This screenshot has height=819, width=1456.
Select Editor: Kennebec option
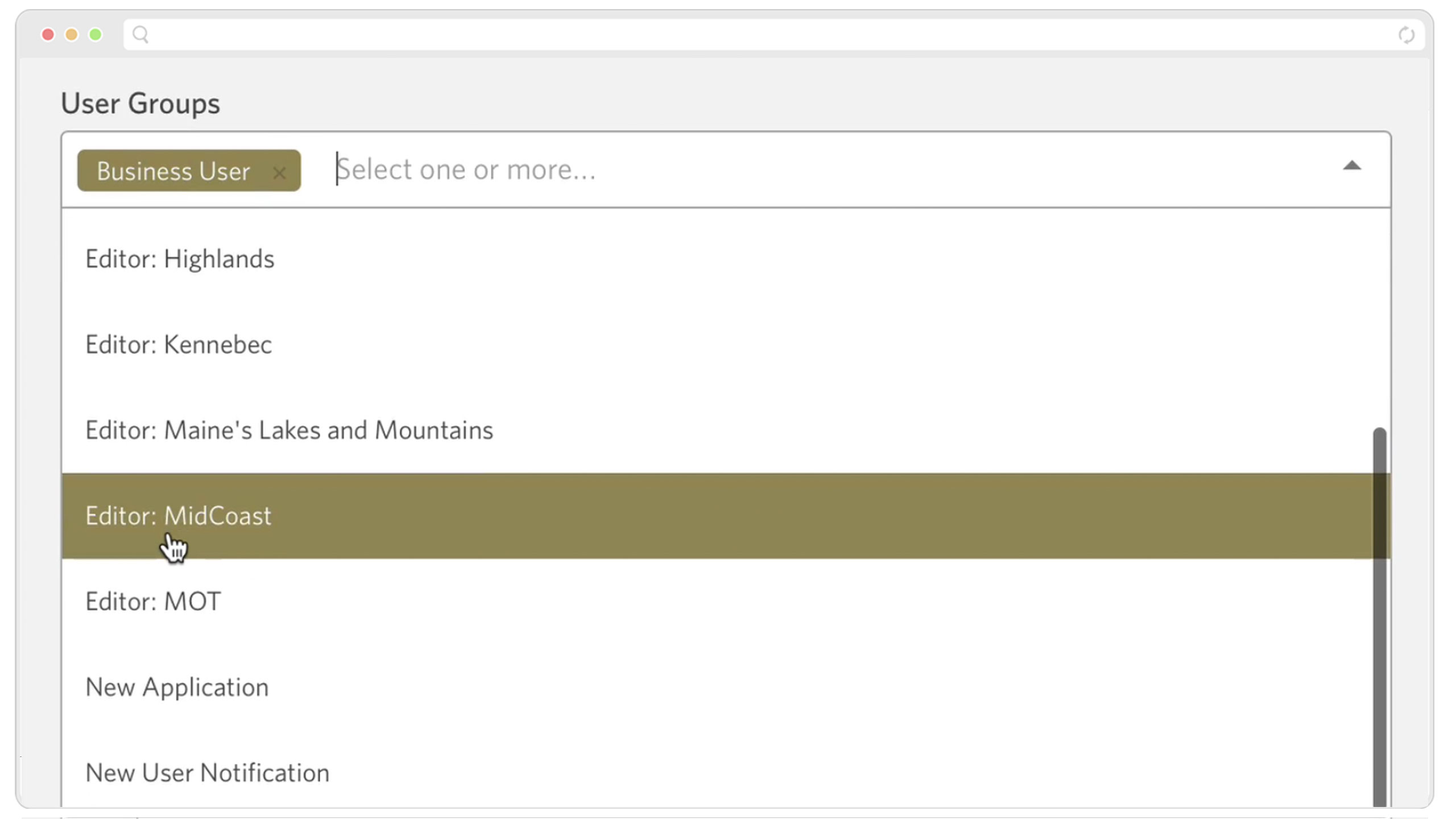pyautogui.click(x=726, y=345)
